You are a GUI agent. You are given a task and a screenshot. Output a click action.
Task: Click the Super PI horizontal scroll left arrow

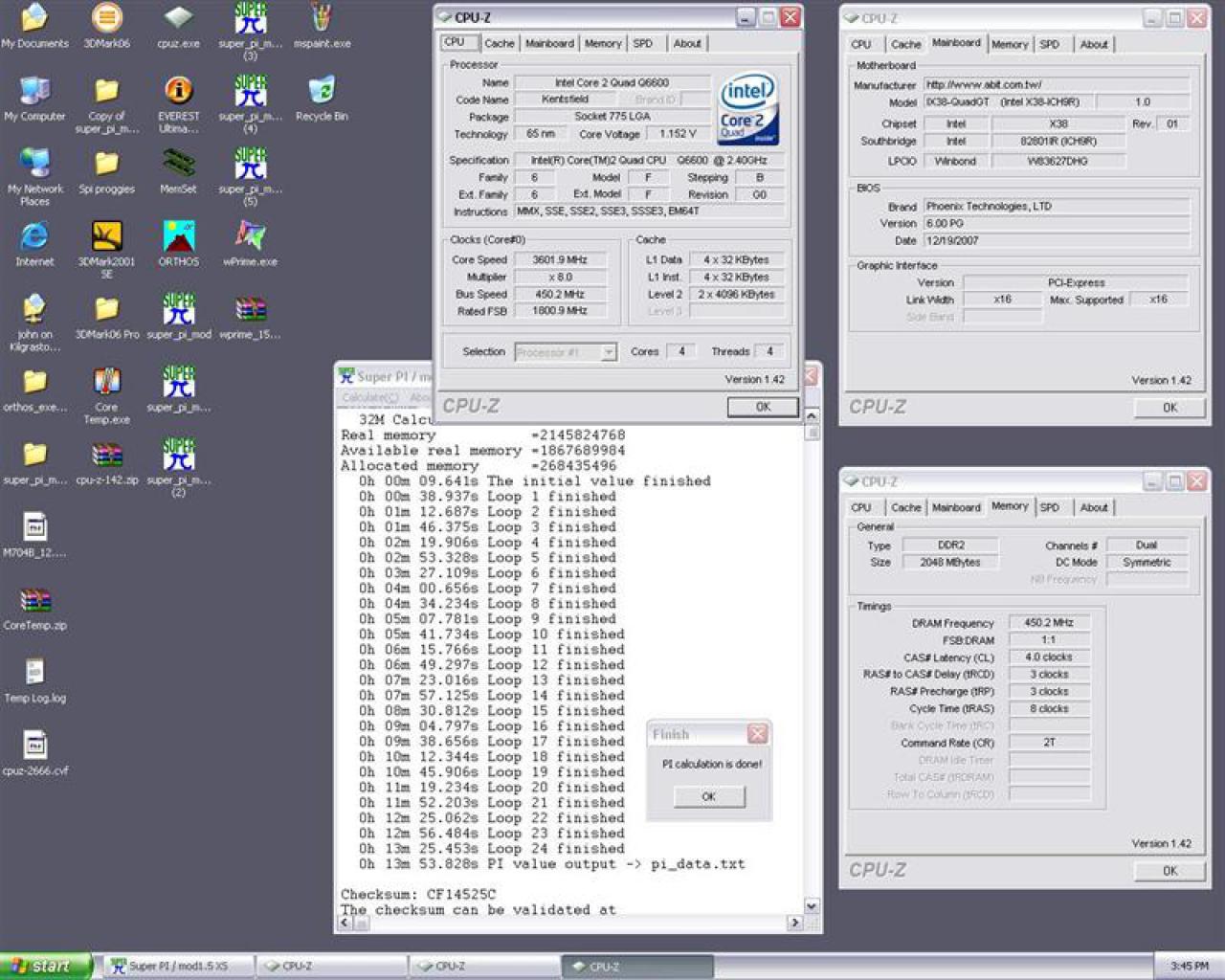coord(345,923)
